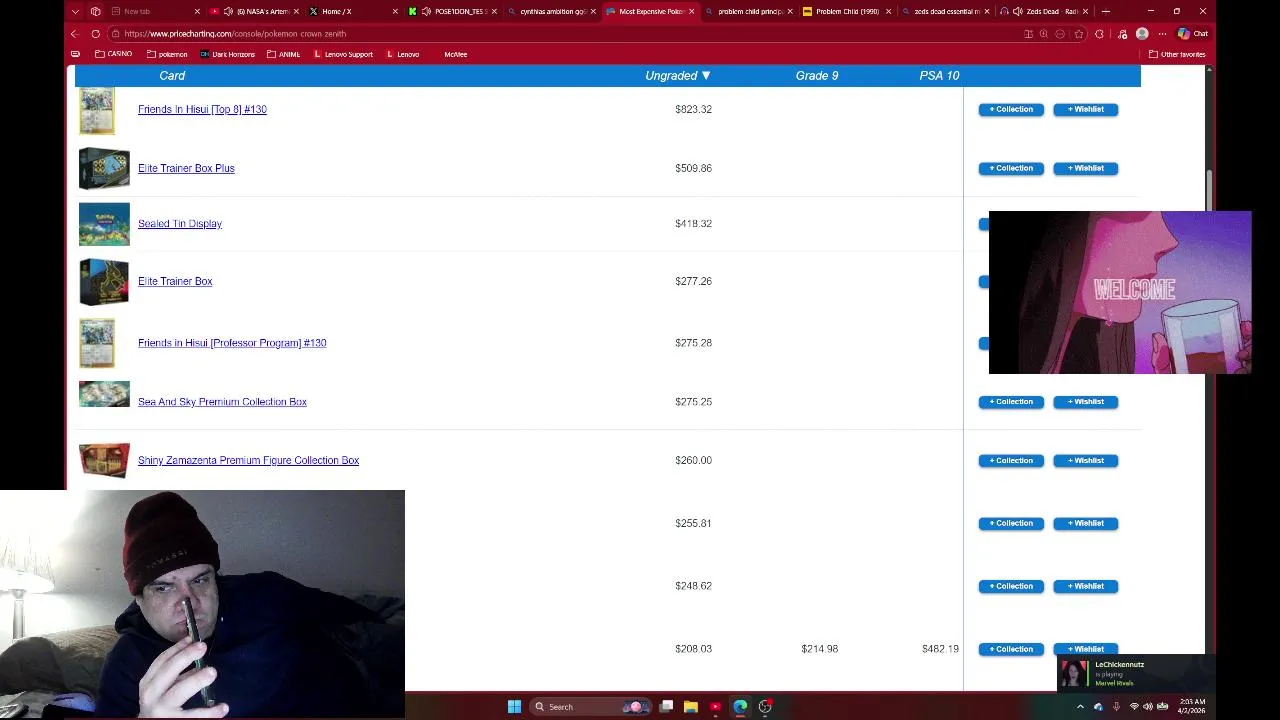This screenshot has height=720, width=1280.
Task: Show hidden system tray icons
Action: pos(1080,707)
